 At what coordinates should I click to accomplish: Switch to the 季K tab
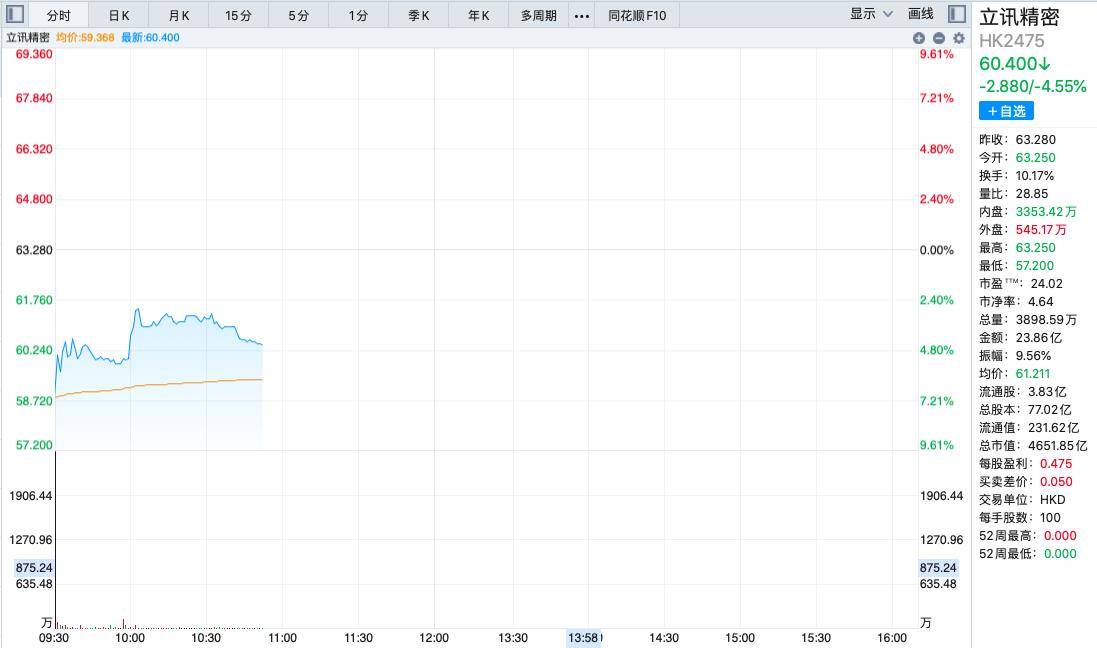click(418, 15)
